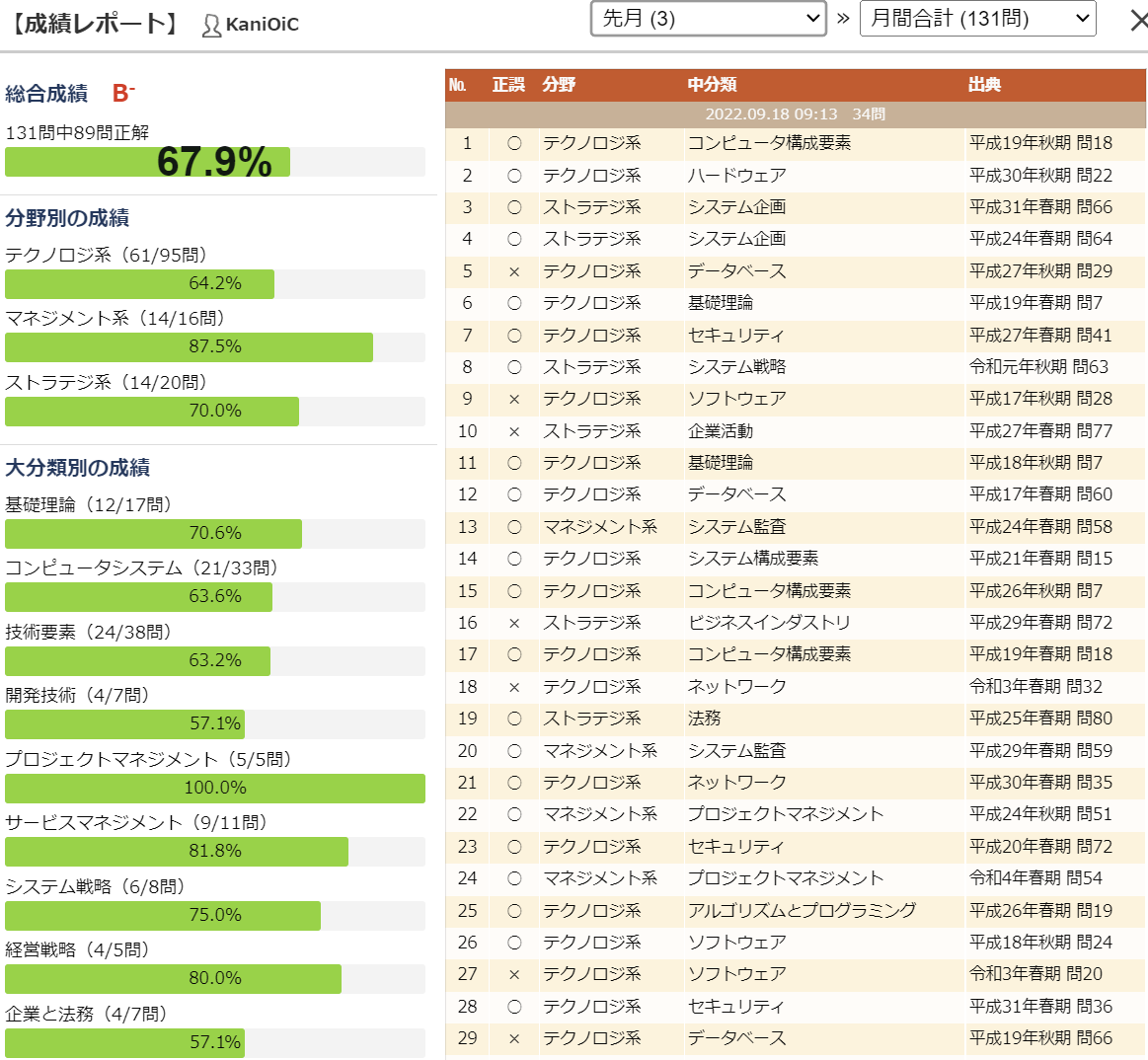Click システム構成要素 in row 14

coord(752,559)
